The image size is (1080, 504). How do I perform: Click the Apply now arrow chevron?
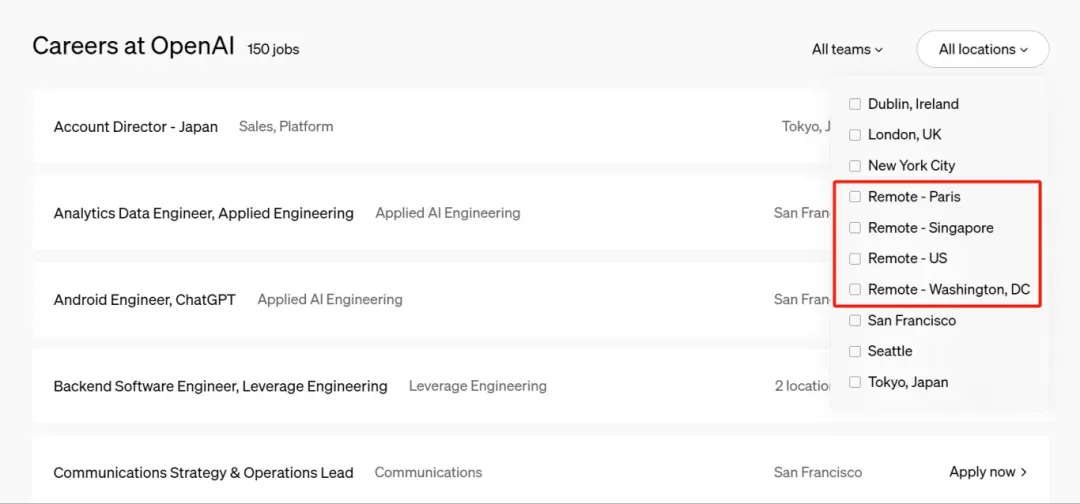[1024, 472]
